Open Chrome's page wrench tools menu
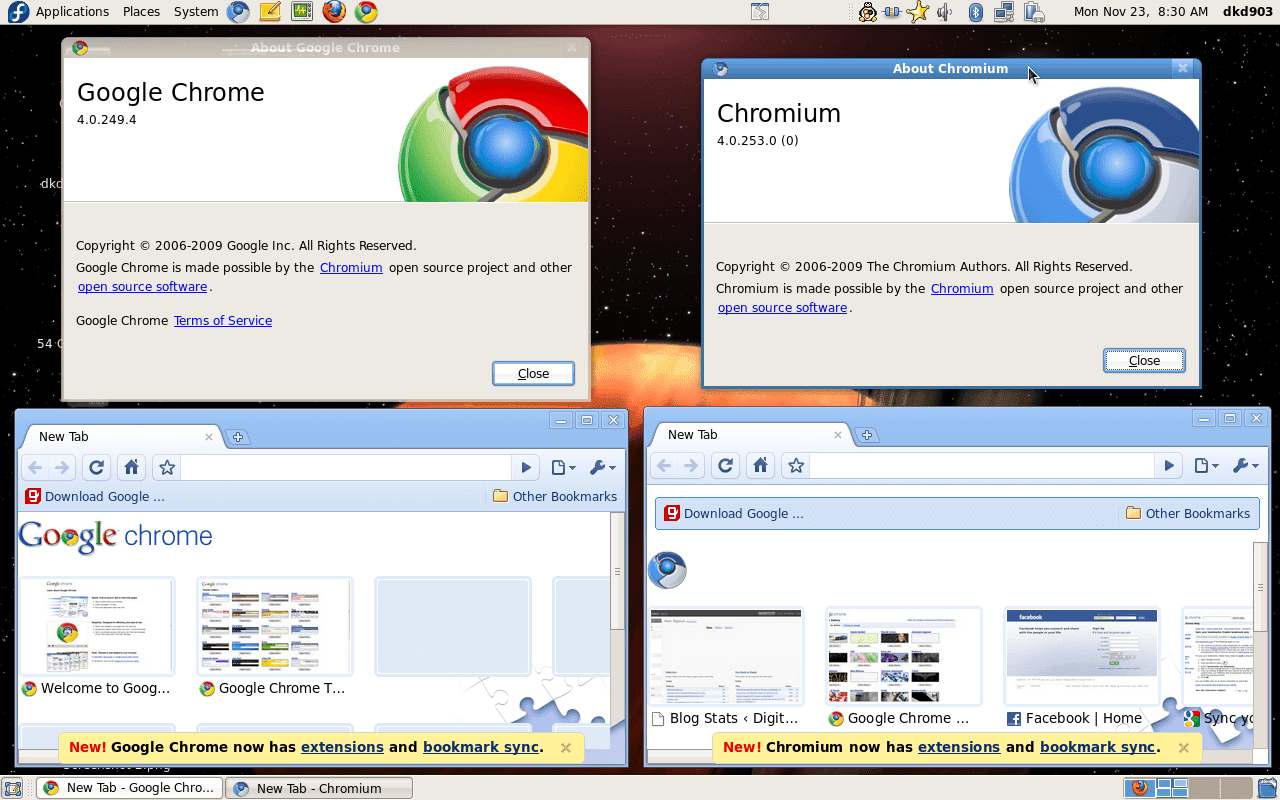The width and height of the screenshot is (1280, 800). [x=599, y=467]
